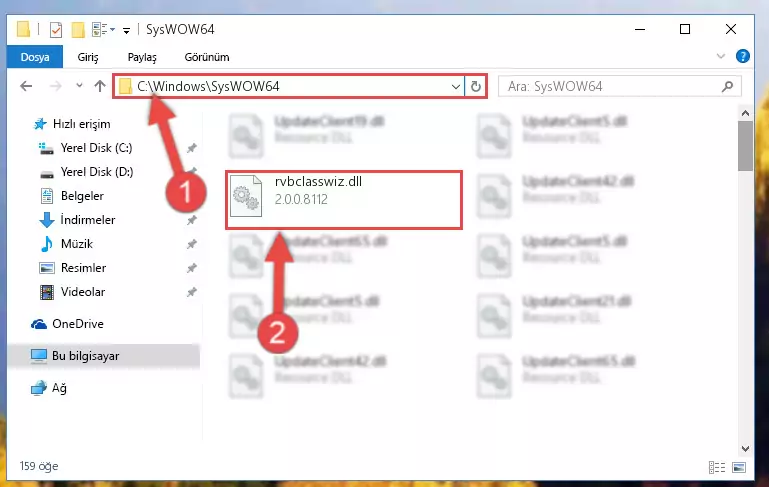Refresh the SysWOW64 folder

(x=475, y=87)
